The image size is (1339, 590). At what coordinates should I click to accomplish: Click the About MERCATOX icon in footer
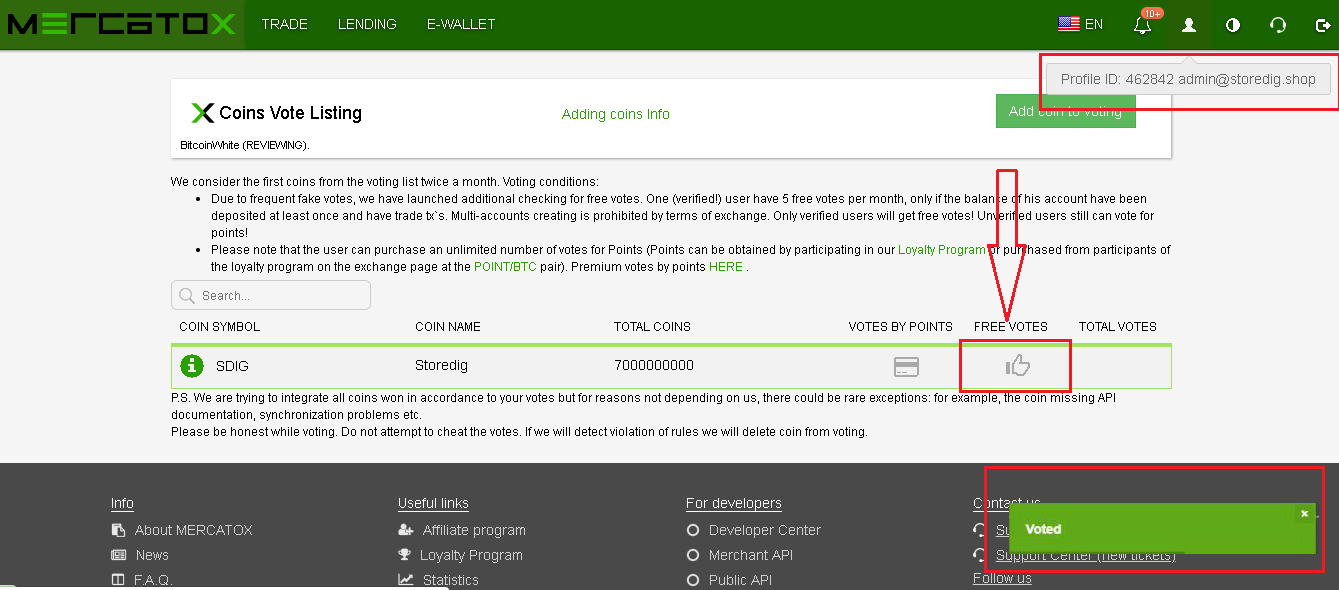118,530
